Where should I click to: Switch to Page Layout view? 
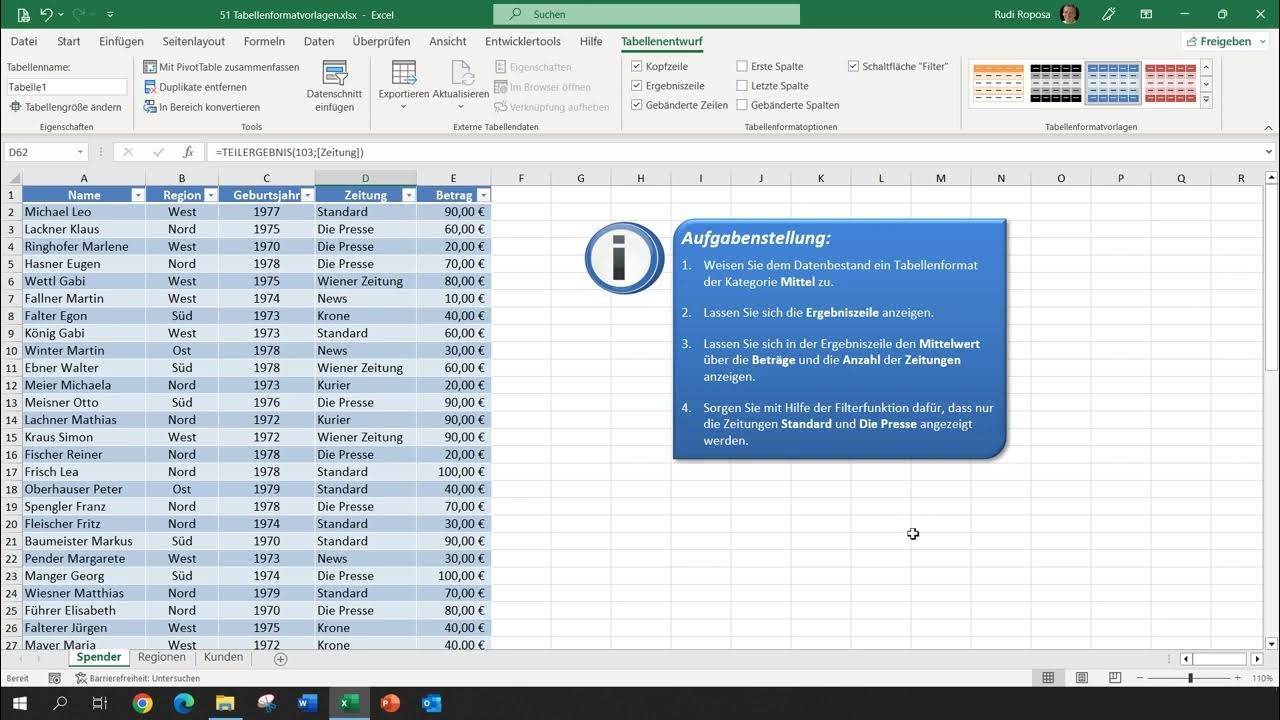1082,678
